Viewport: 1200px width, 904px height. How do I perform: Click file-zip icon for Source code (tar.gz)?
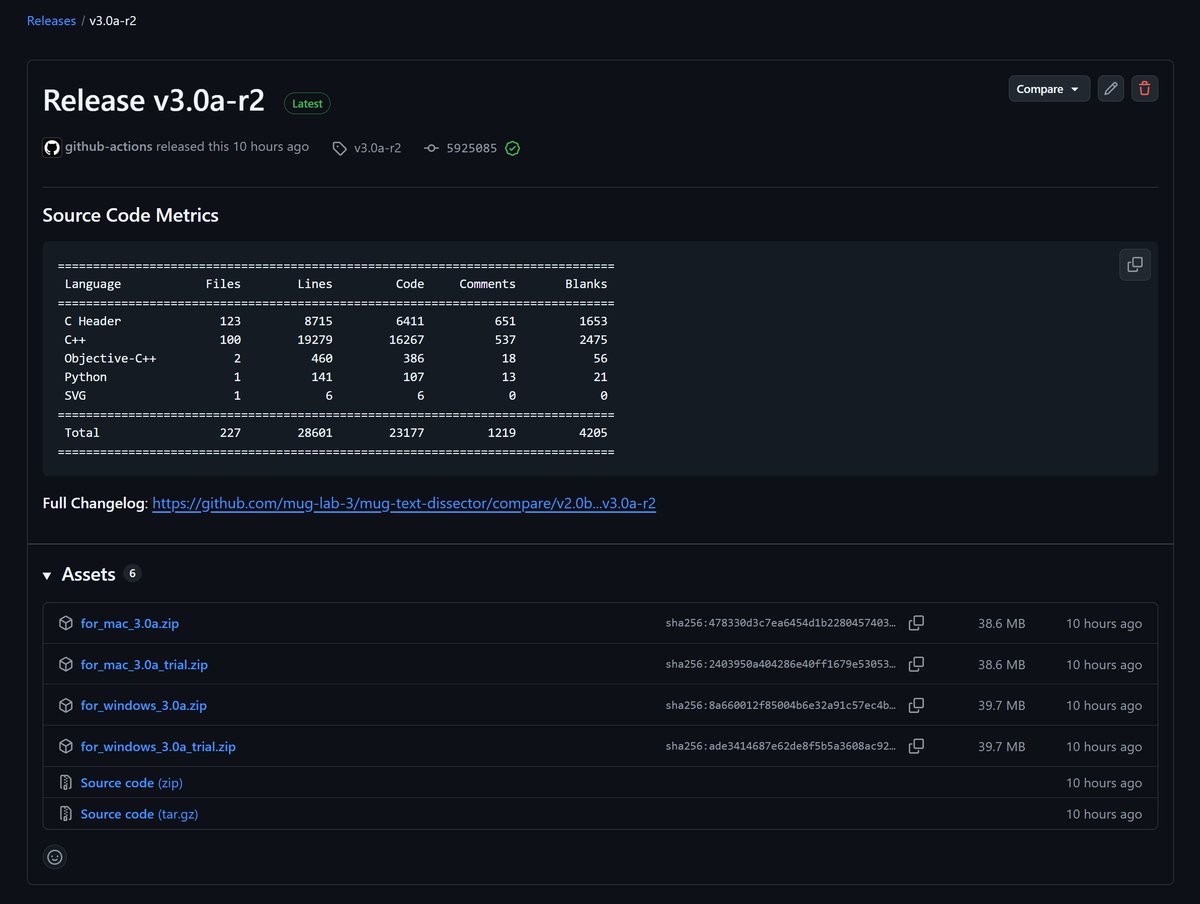point(66,814)
